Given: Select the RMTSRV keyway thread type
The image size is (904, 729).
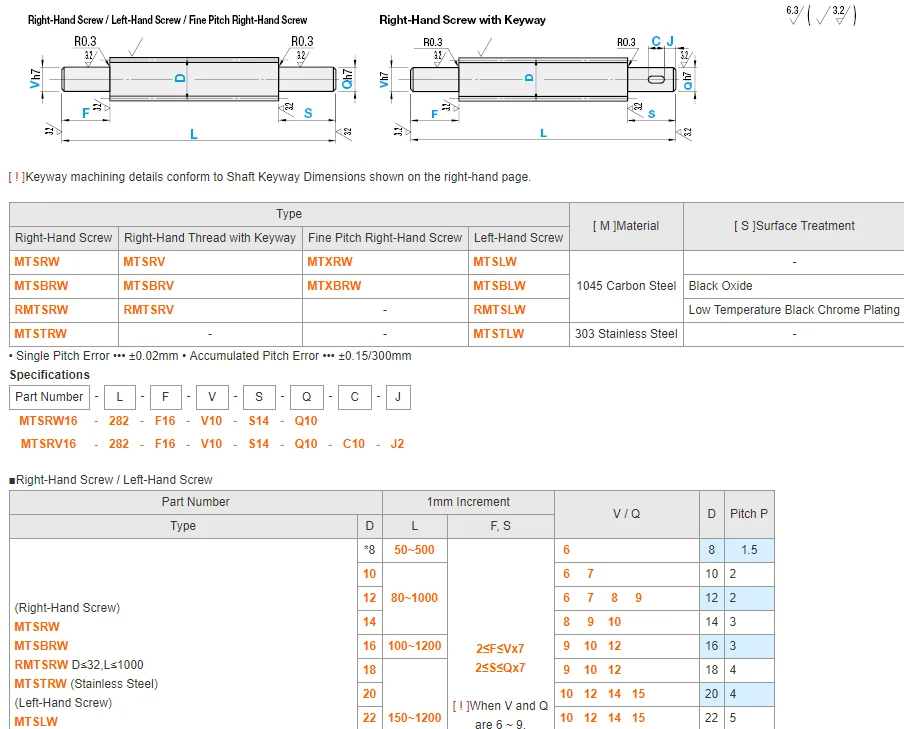Looking at the screenshot, I should (148, 310).
